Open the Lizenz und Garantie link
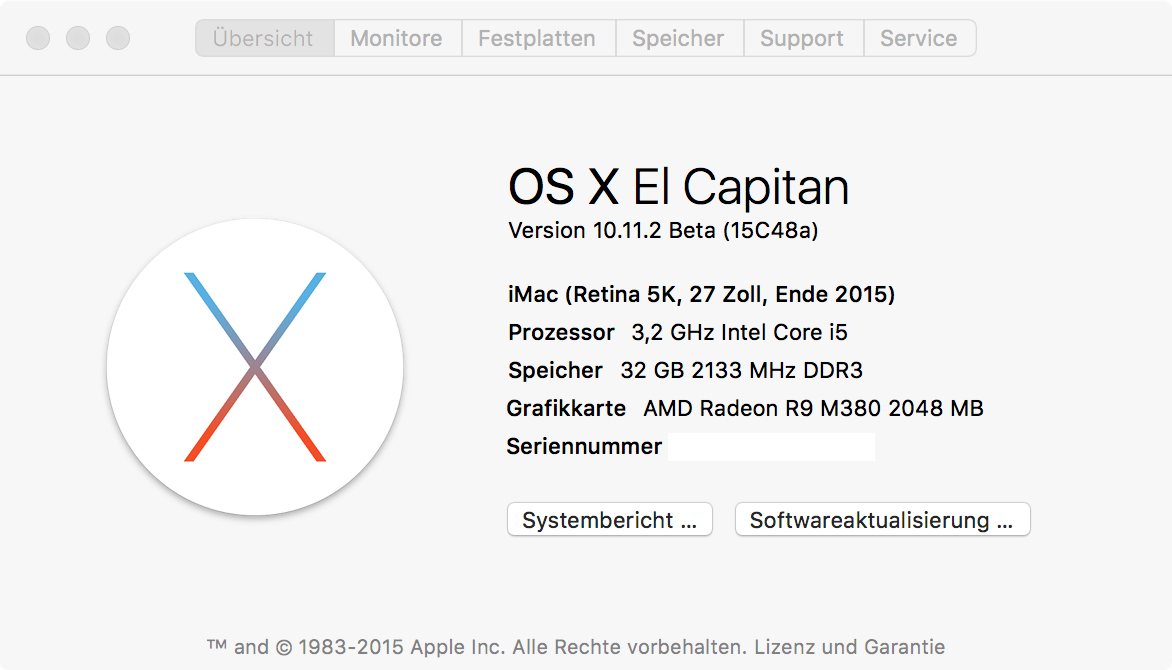This screenshot has width=1172, height=670. [849, 646]
